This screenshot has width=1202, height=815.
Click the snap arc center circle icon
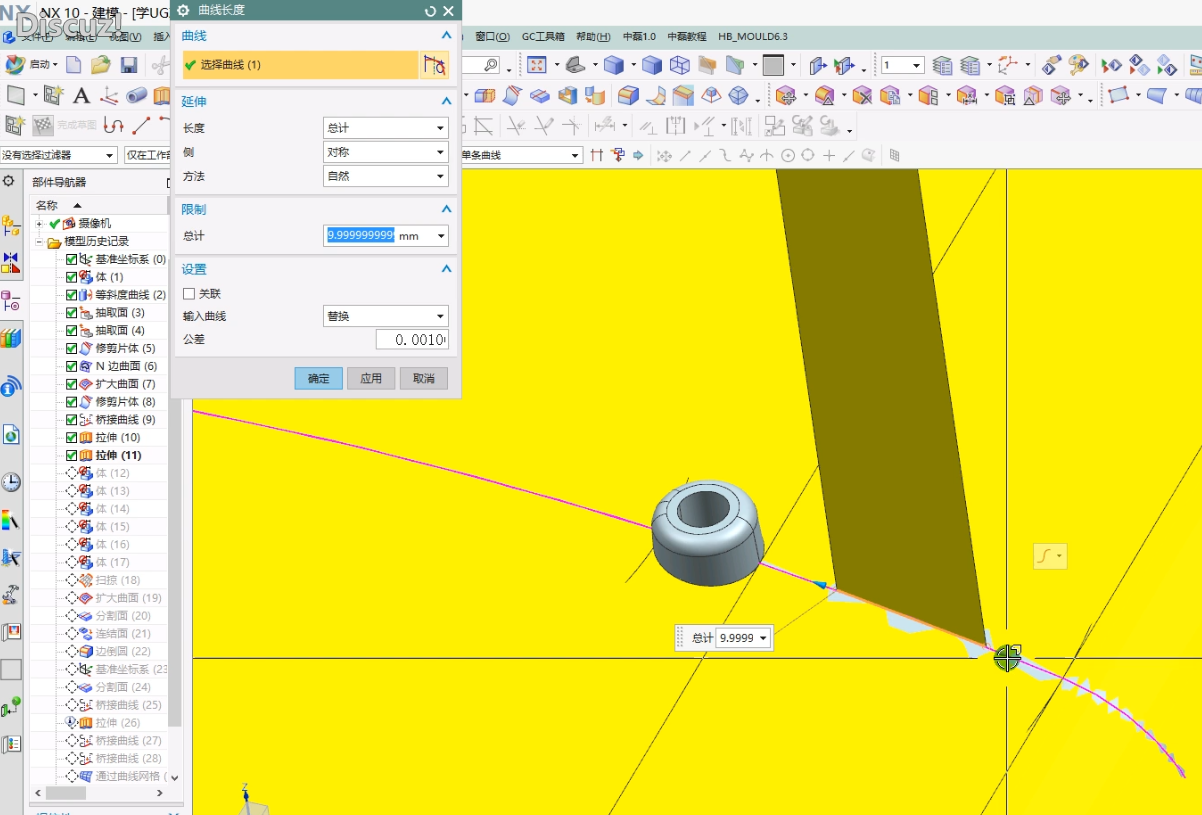coord(788,155)
